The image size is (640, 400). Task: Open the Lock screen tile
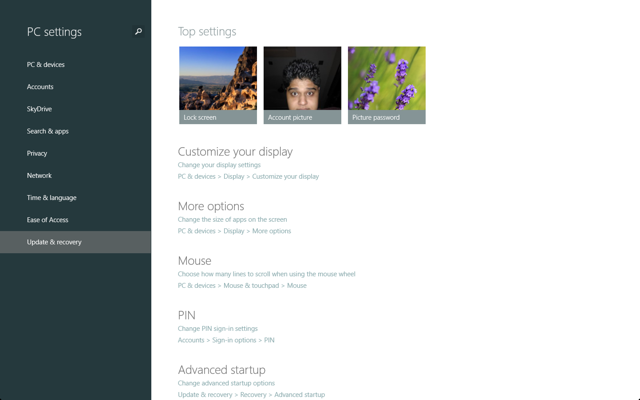218,85
